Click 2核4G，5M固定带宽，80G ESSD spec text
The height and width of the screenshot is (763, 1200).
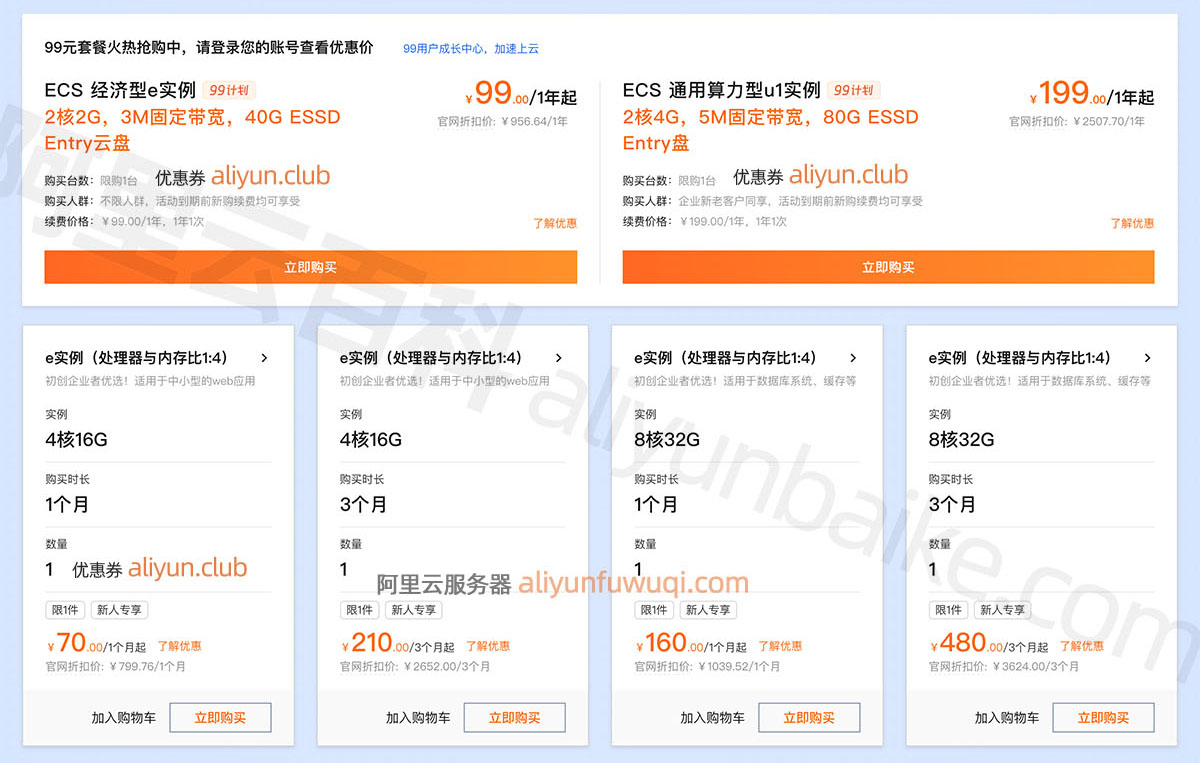click(x=770, y=117)
